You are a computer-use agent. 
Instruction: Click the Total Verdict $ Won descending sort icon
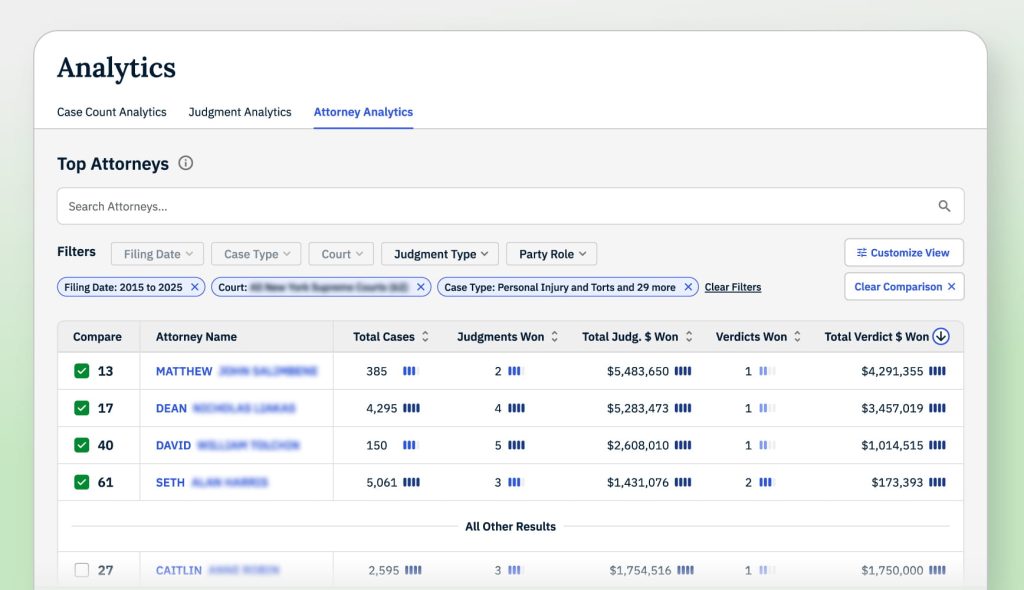pos(940,337)
